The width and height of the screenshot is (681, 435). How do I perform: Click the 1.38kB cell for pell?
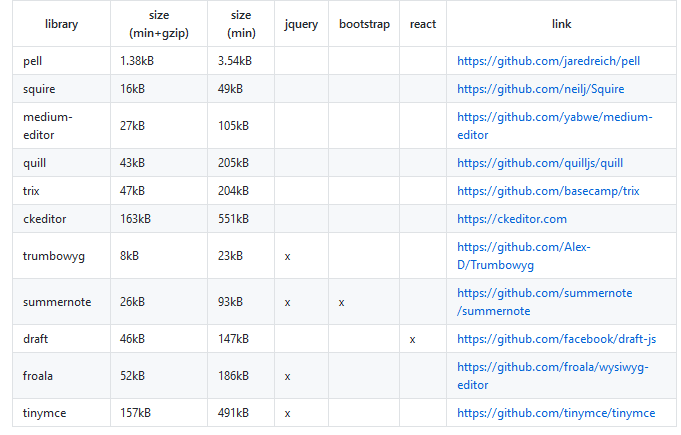tap(137, 61)
